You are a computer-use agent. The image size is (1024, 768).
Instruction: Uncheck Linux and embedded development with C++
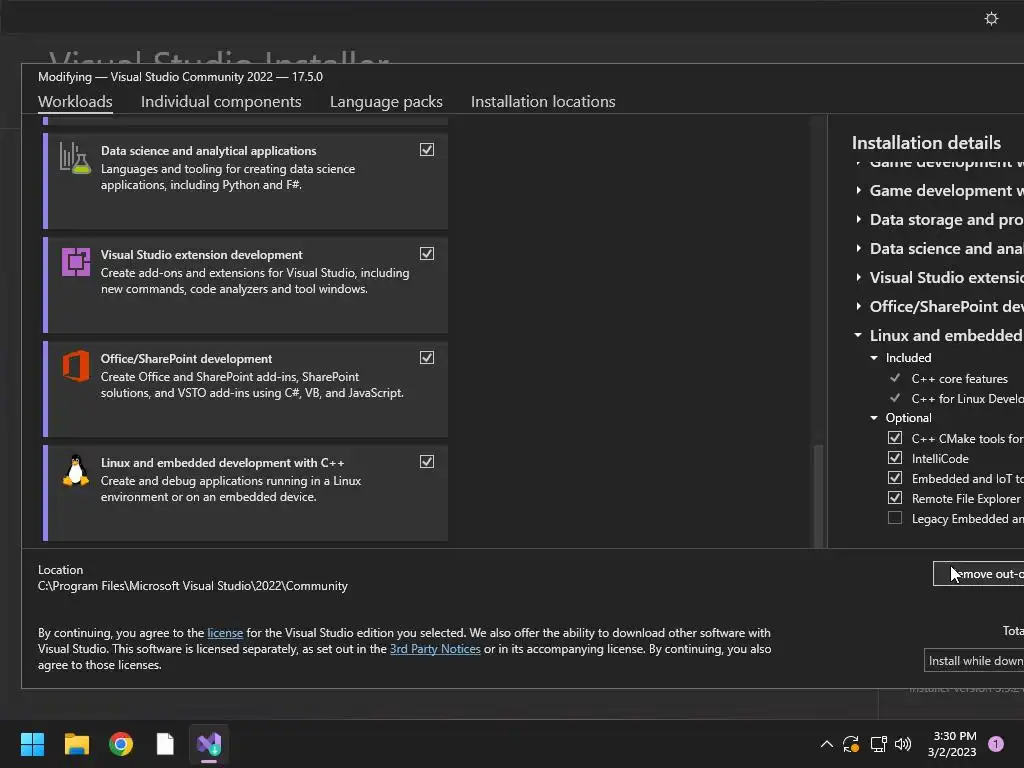(x=427, y=462)
